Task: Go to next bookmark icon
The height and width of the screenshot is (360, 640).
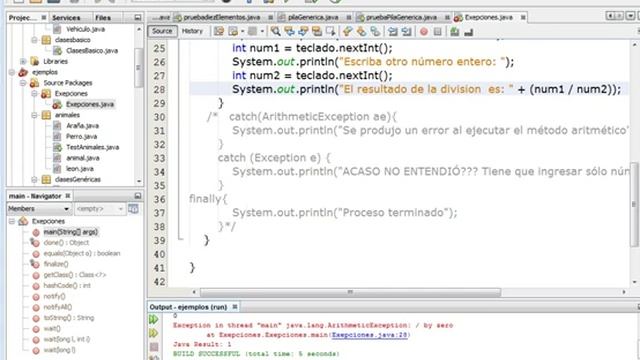Action: click(x=361, y=31)
